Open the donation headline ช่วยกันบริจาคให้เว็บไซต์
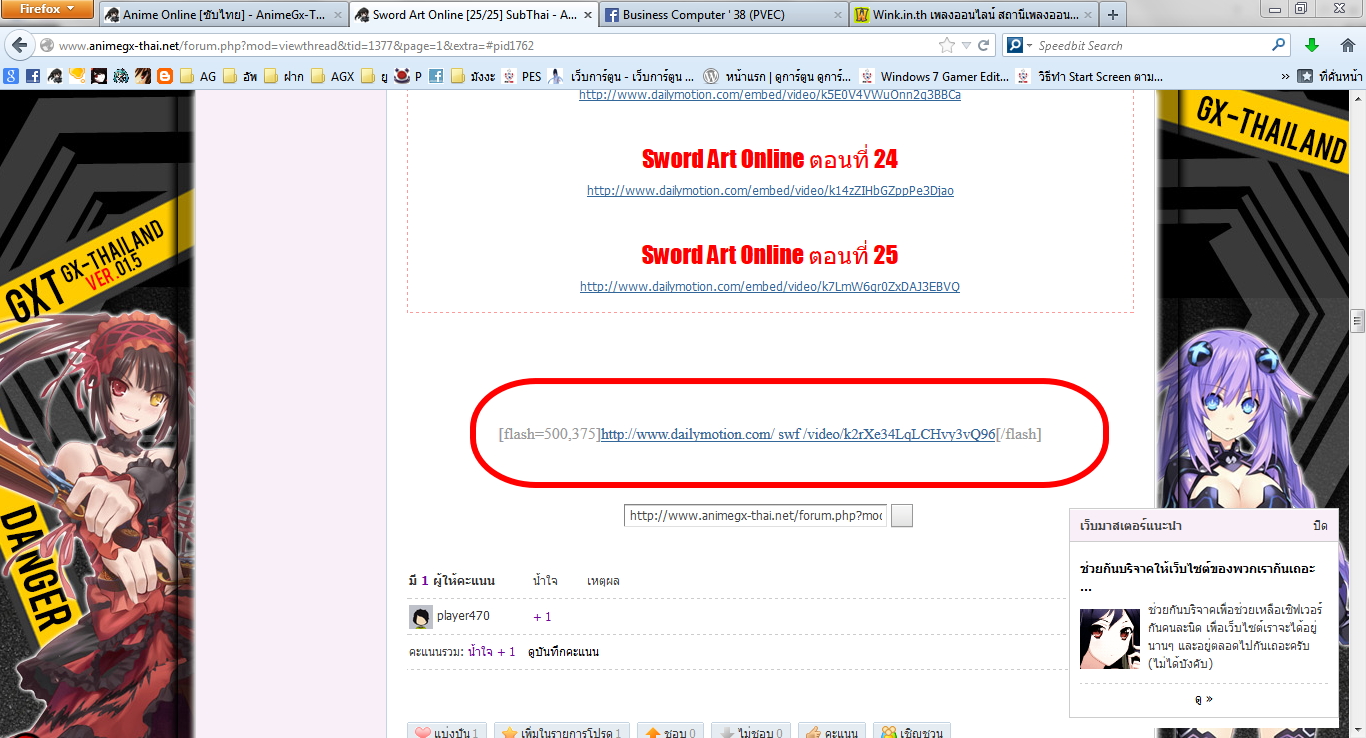This screenshot has width=1366, height=738. (1197, 577)
